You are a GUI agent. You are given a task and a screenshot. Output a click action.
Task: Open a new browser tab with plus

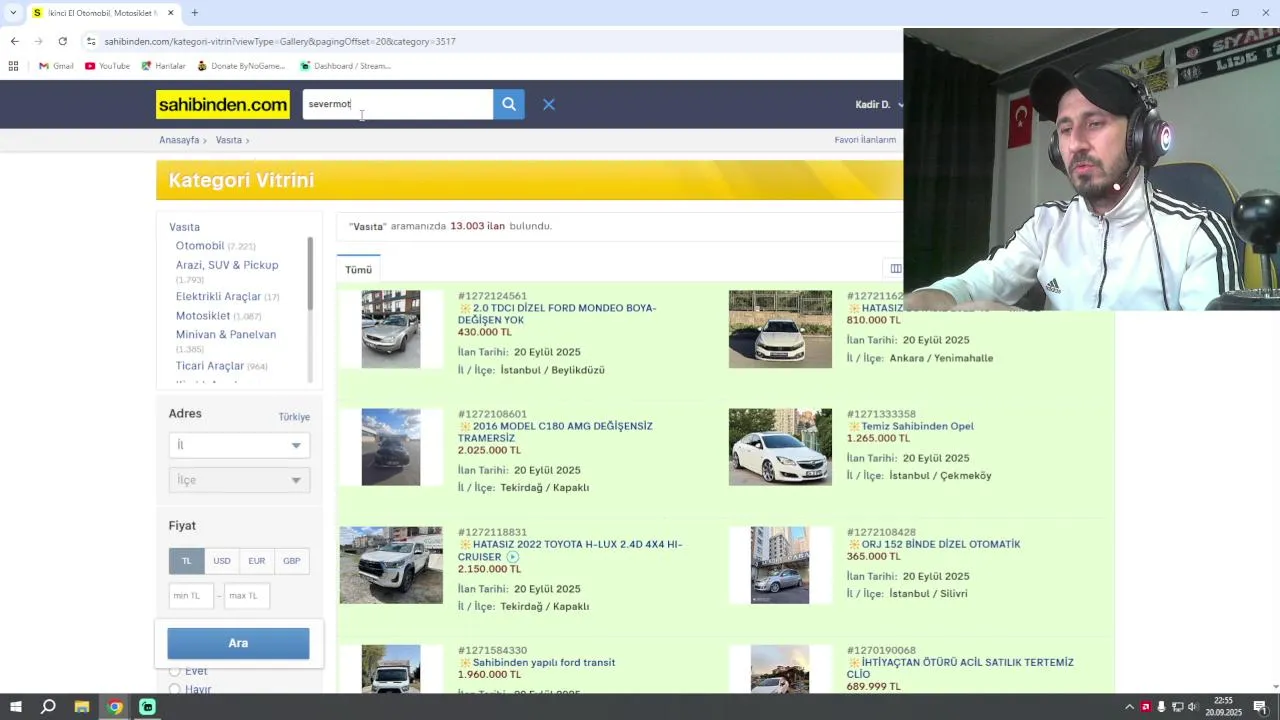195,13
